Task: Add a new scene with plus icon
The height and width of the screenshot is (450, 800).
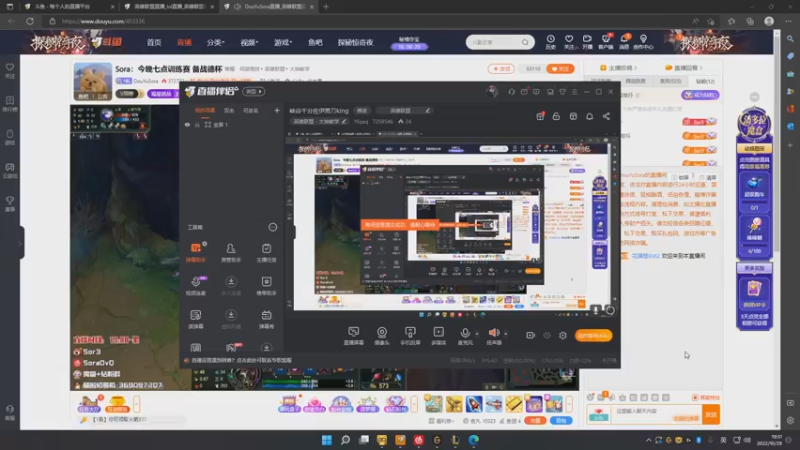Action: coord(277,110)
